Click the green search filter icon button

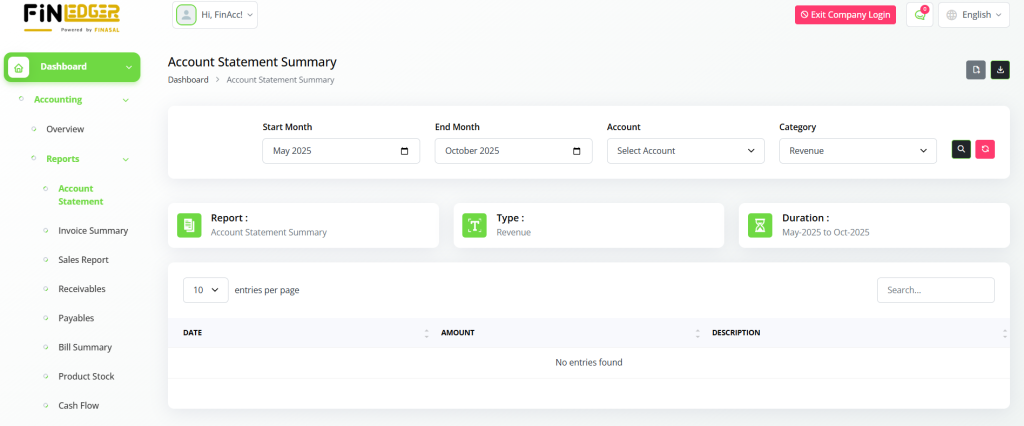[x=961, y=149]
